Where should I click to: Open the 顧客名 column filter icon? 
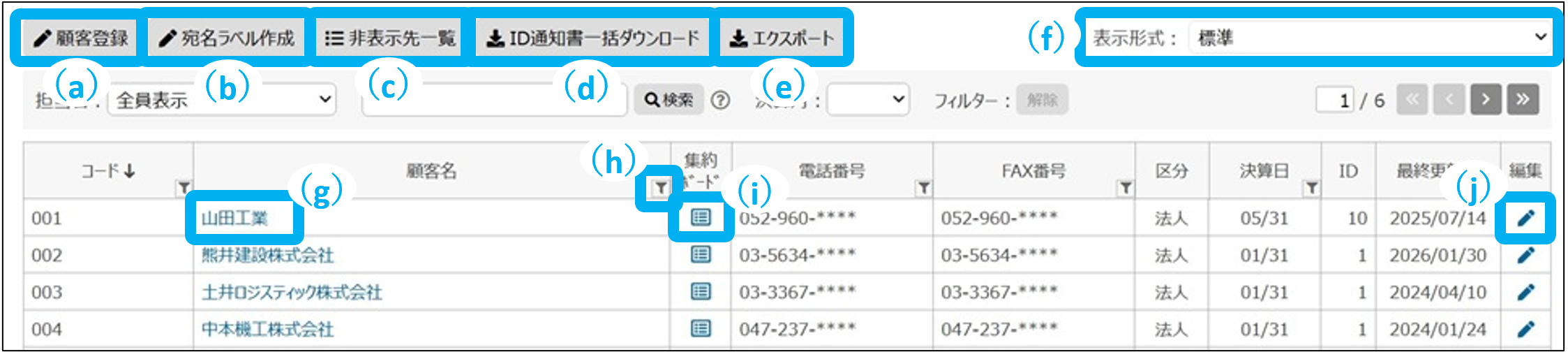coord(659,187)
